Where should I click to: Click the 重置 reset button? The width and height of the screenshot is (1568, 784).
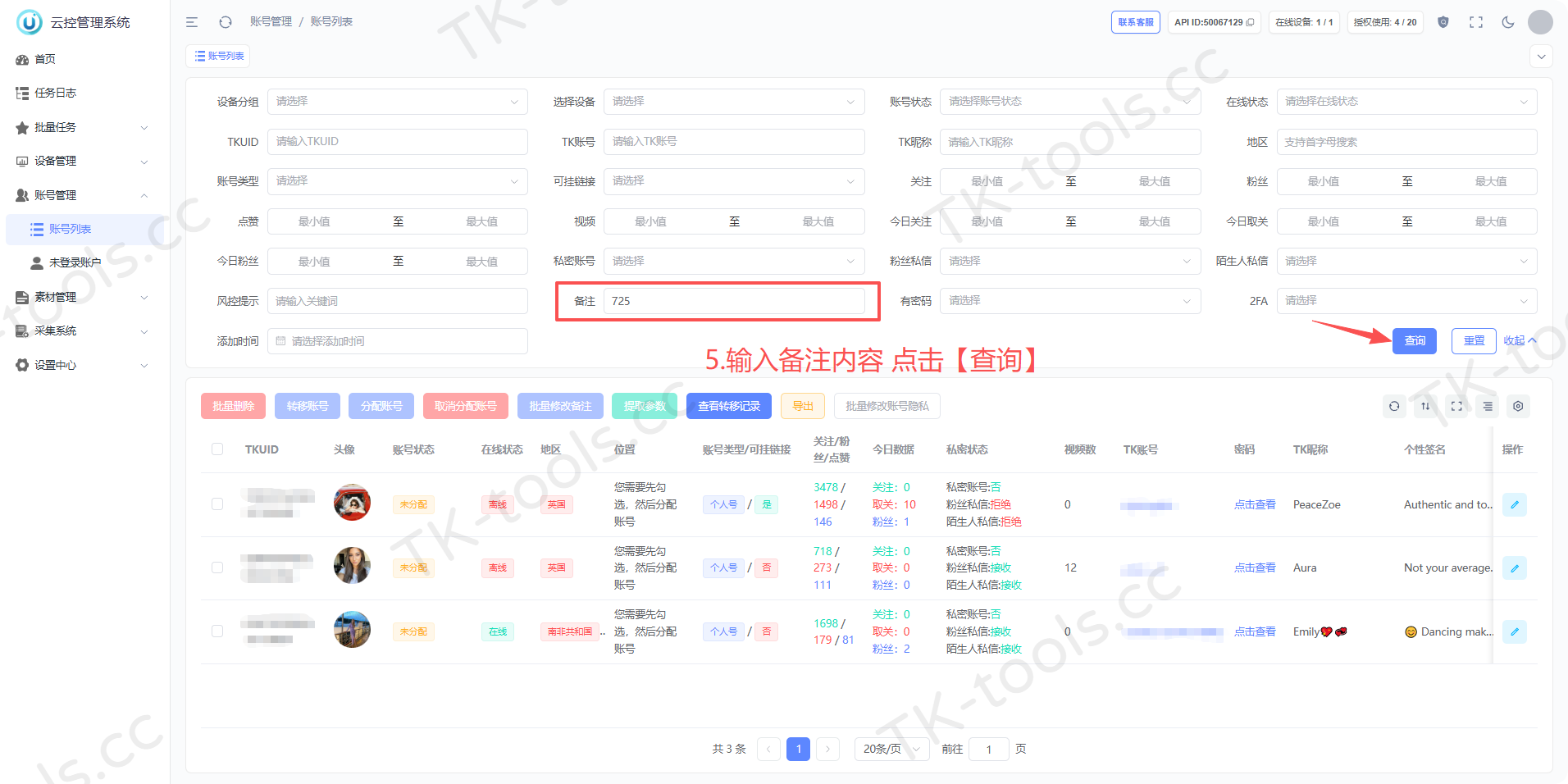point(1474,340)
